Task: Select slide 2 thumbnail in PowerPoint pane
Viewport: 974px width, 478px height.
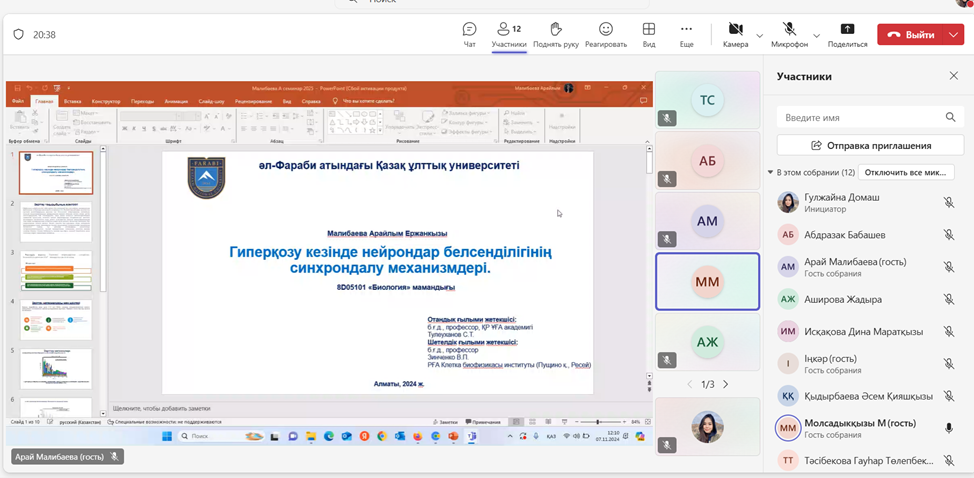Action: [56, 222]
